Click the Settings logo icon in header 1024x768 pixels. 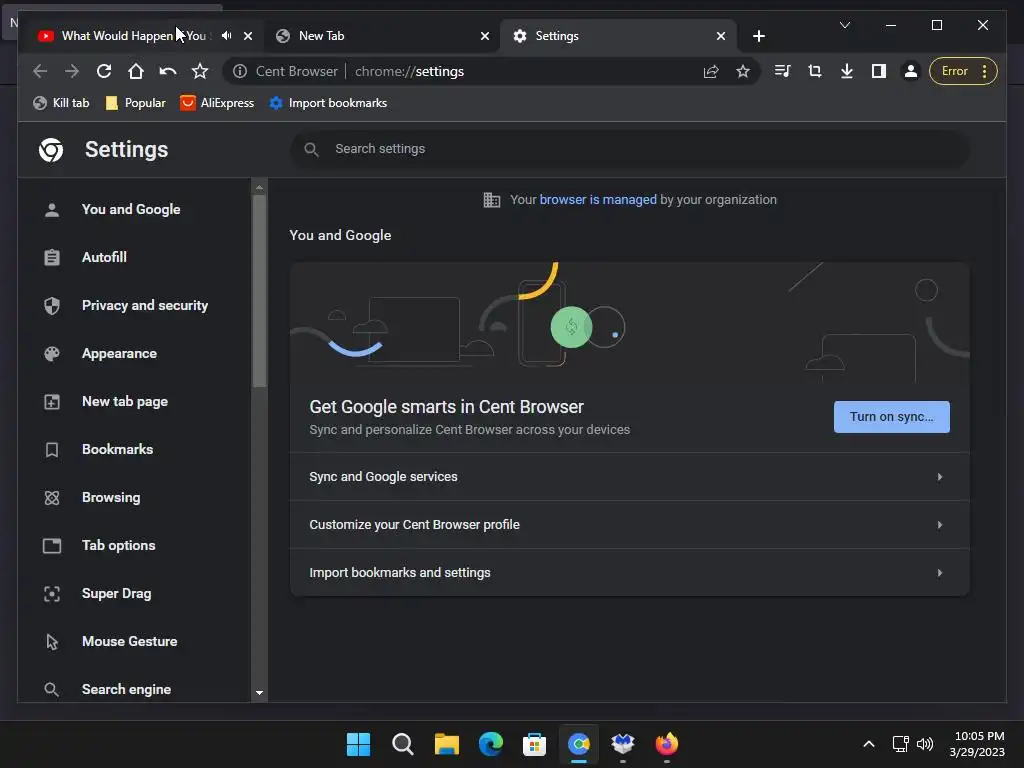click(x=51, y=150)
